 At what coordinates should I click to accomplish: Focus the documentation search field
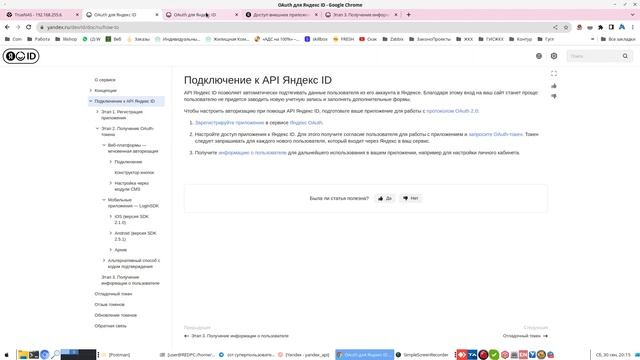pyautogui.click(x=594, y=56)
